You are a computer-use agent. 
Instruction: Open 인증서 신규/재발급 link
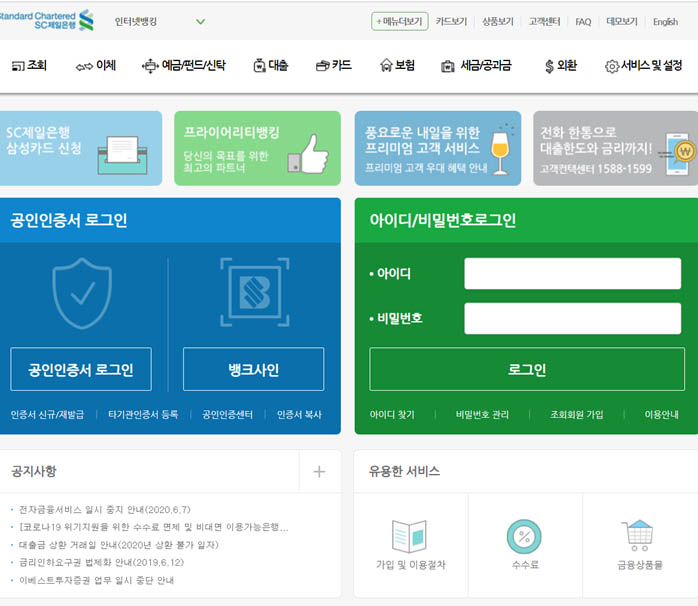(x=47, y=415)
